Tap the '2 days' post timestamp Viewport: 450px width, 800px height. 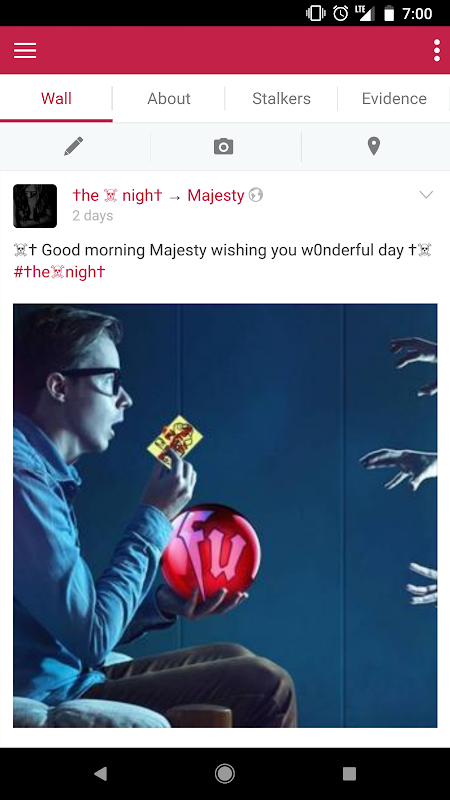tap(93, 216)
